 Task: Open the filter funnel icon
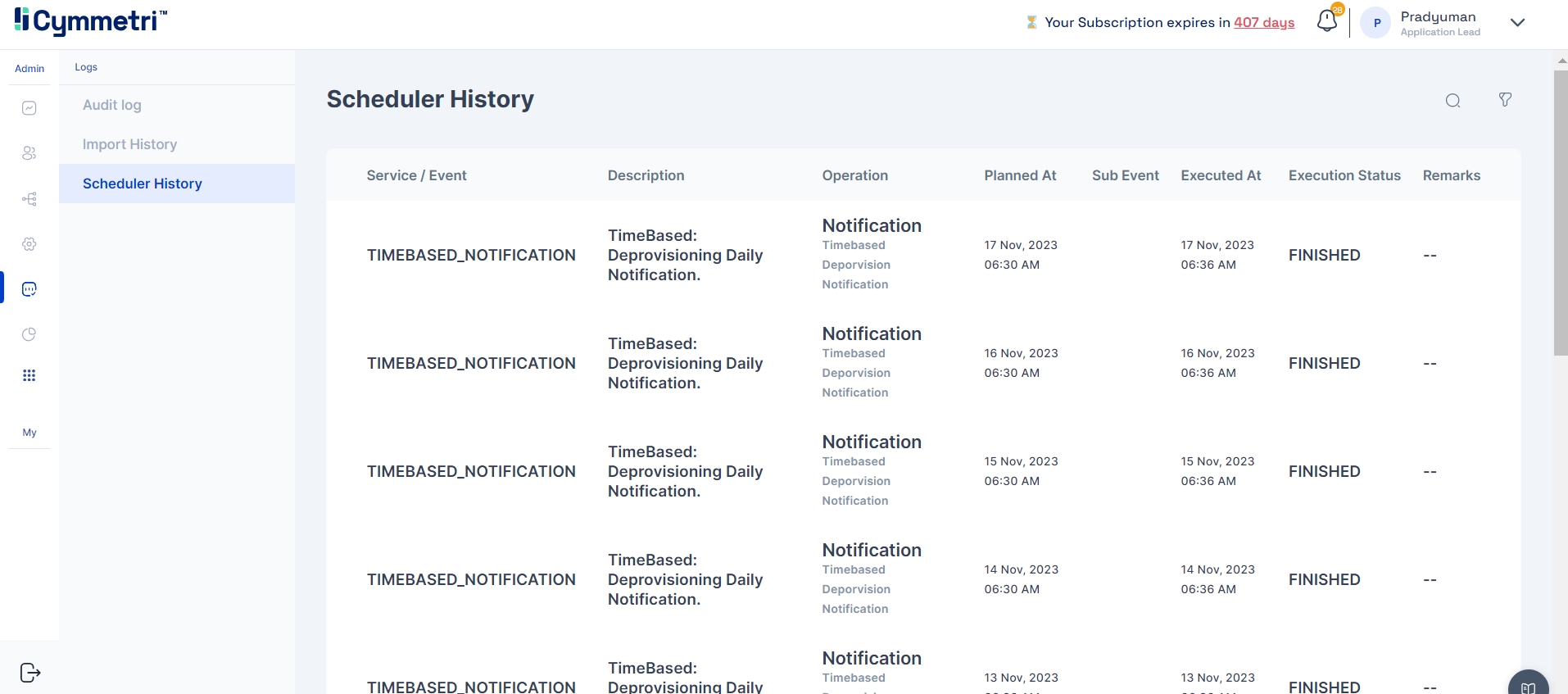(1505, 100)
